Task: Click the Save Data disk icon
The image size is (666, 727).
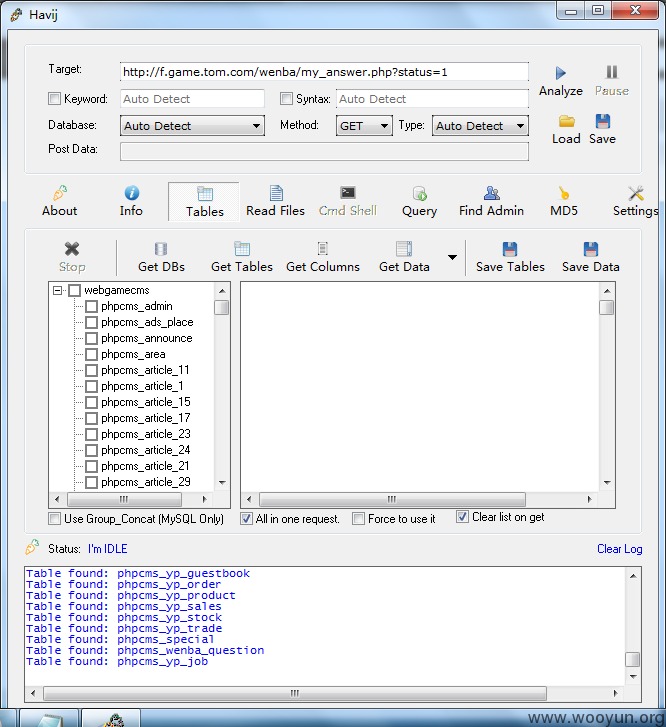Action: coord(590,249)
